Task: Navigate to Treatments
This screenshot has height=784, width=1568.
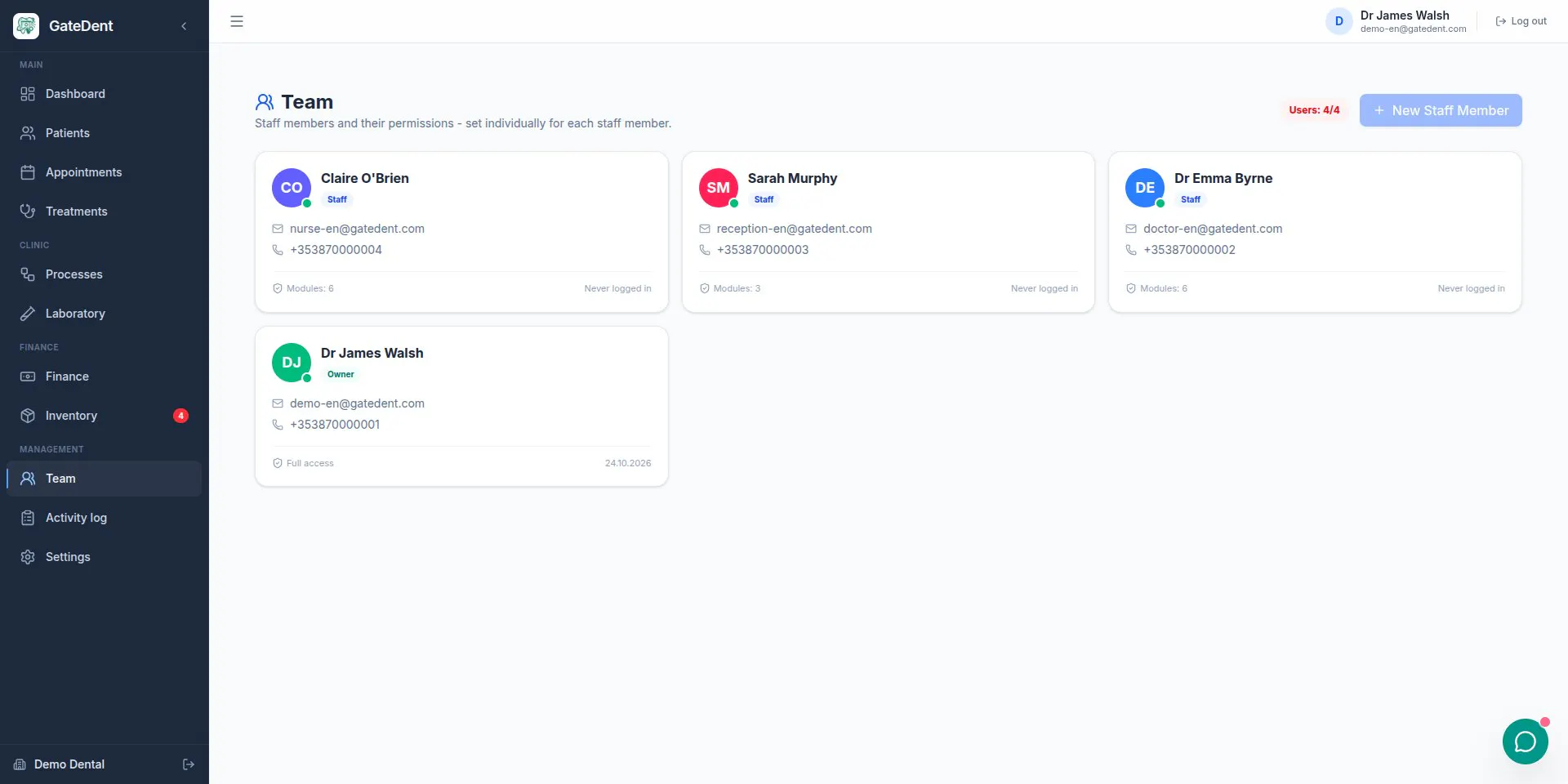Action: tap(105, 212)
